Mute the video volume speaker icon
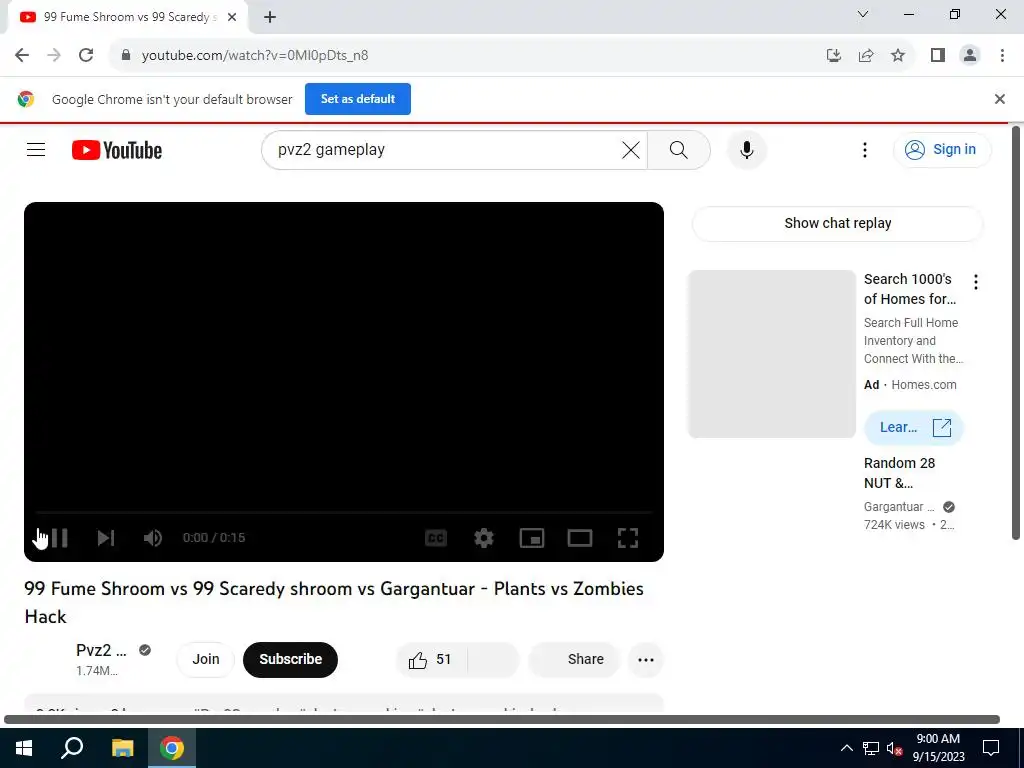 153,537
